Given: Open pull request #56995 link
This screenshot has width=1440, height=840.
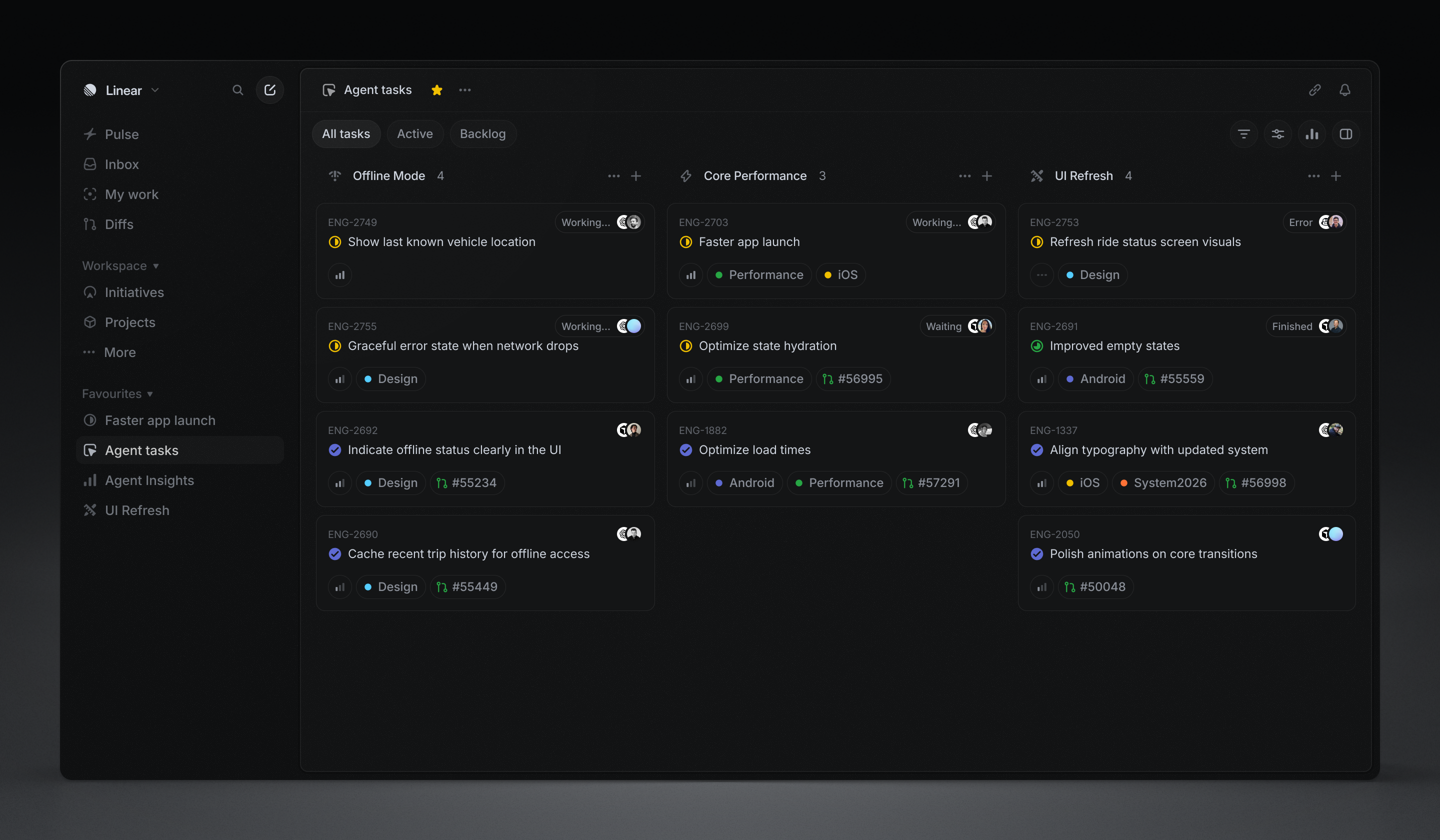Looking at the screenshot, I should [852, 379].
